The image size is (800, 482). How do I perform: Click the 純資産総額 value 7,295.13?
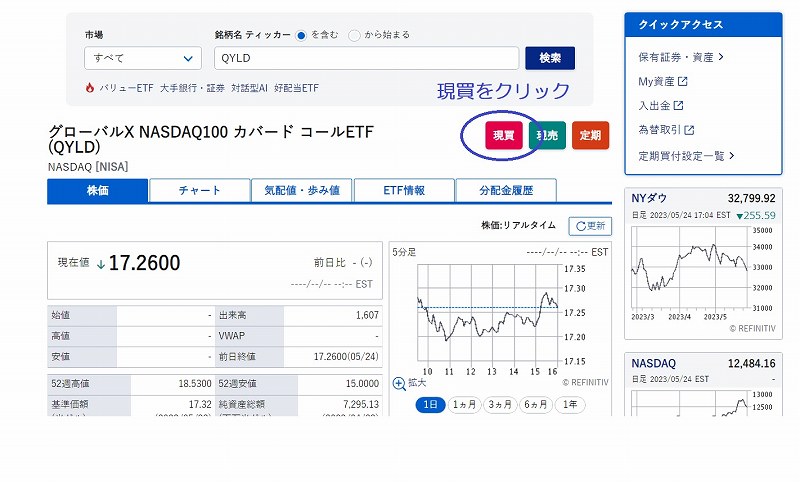361,404
